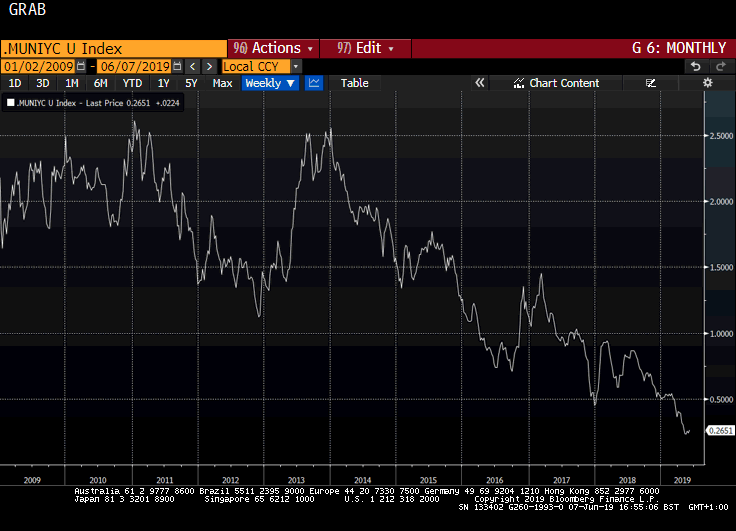Open annotation edit pencil tool
736x531 pixels.
650,83
